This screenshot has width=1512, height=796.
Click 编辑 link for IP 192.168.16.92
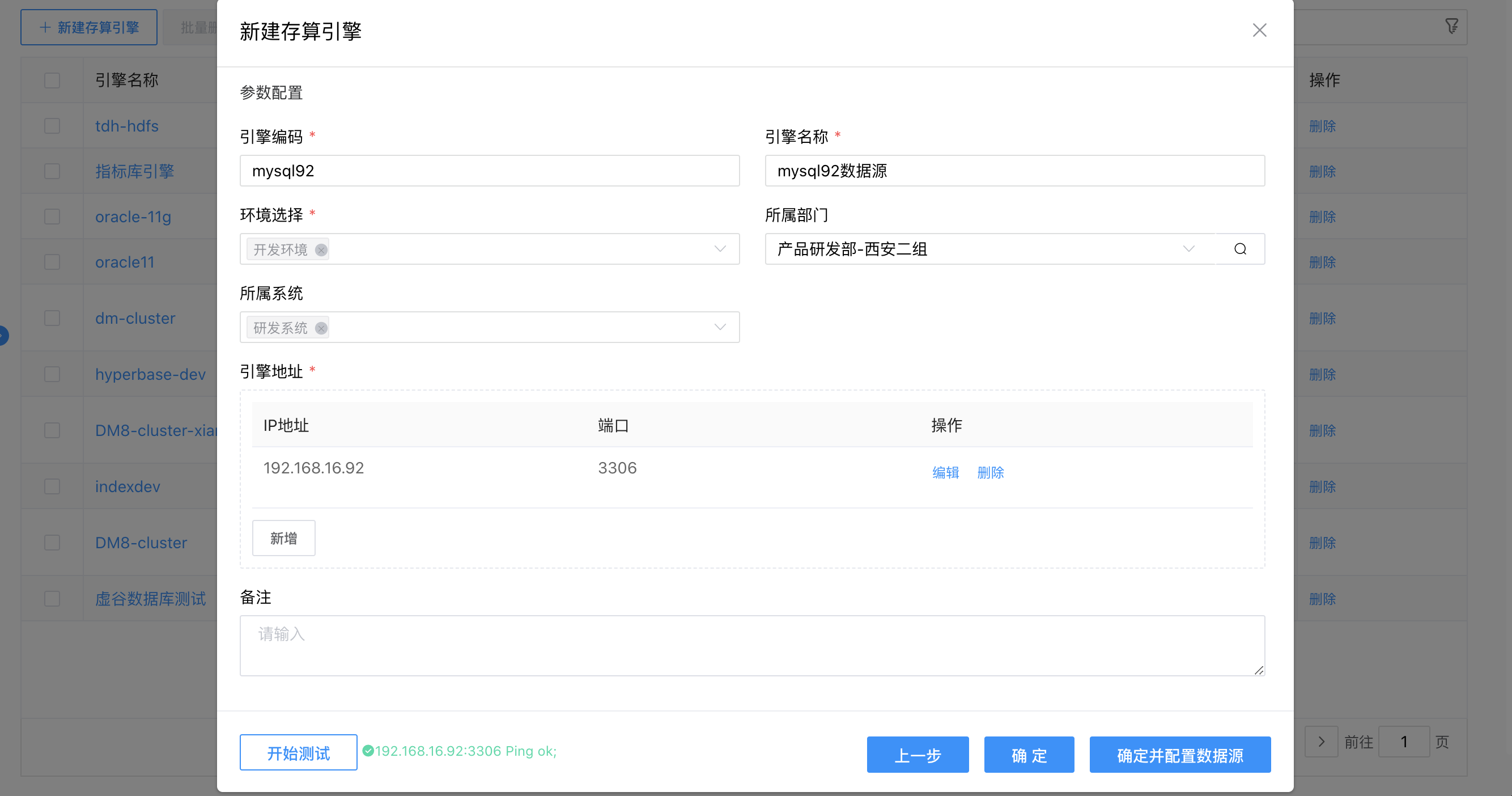(946, 472)
